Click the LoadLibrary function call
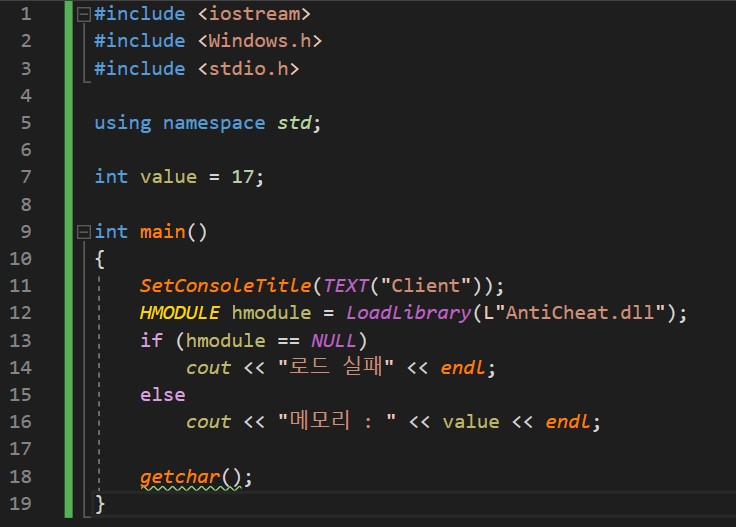Image resolution: width=736 pixels, height=527 pixels. coord(408,313)
